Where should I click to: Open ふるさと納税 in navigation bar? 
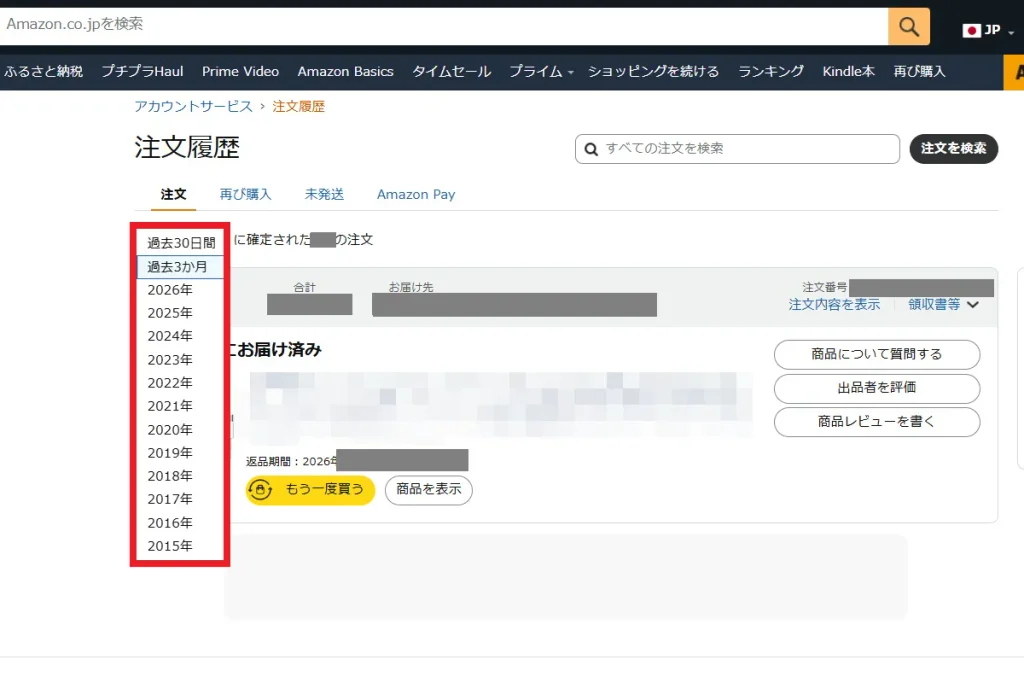coord(44,71)
